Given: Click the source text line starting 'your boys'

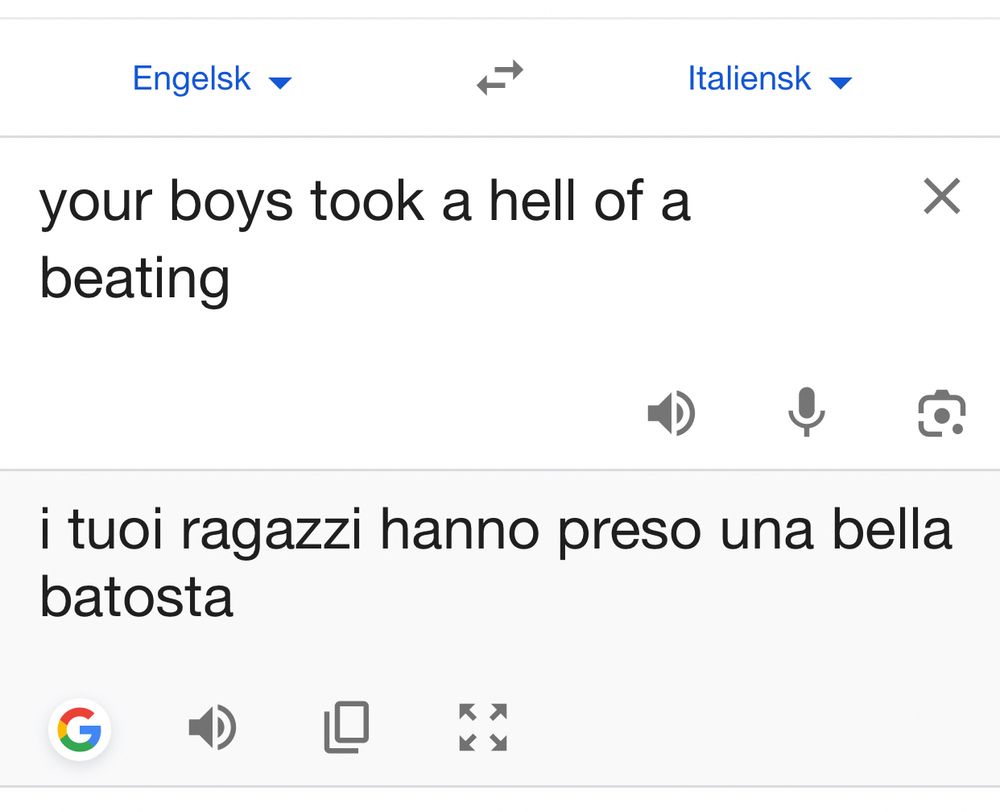Looking at the screenshot, I should tap(364, 202).
